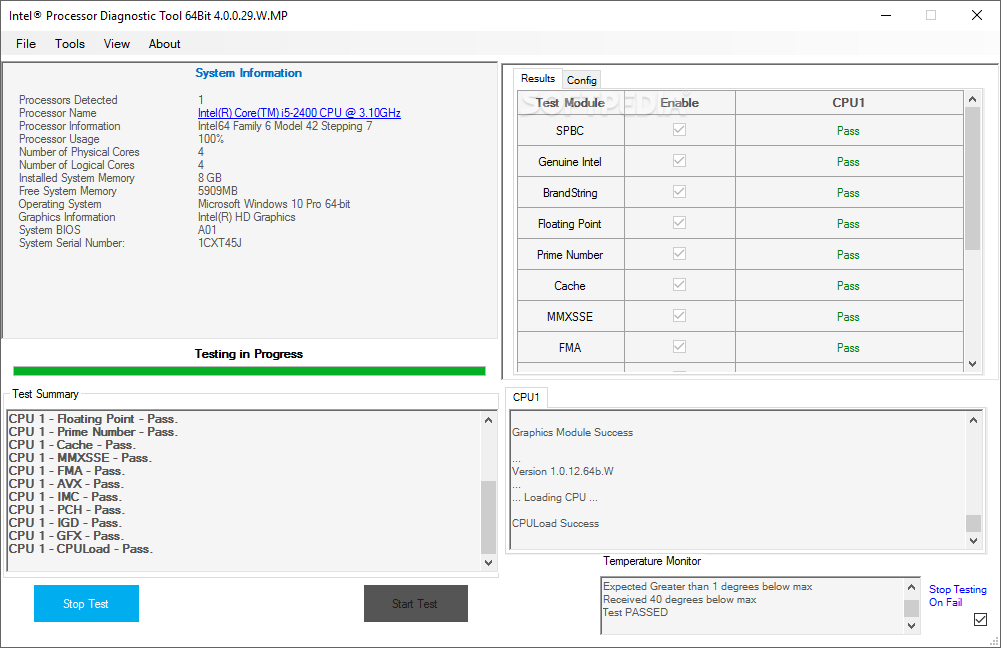
Task: Toggle the Floating Point enable checkbox
Action: [x=679, y=222]
